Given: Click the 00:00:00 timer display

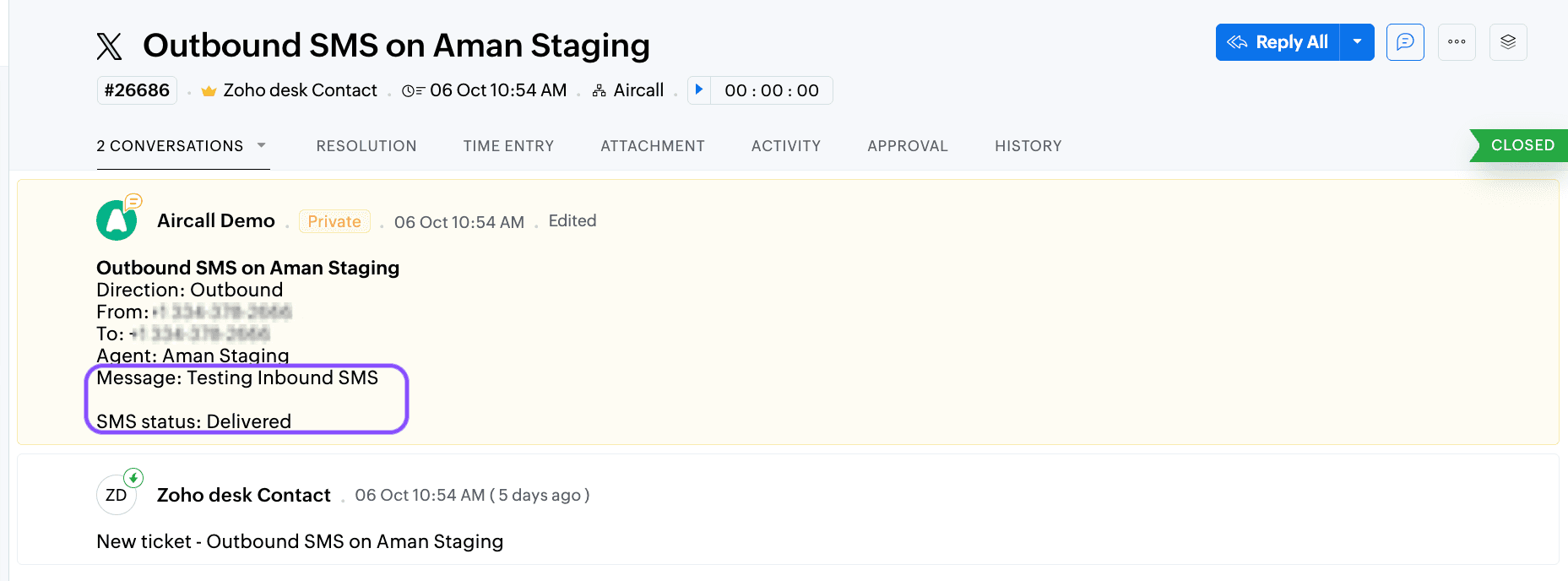Looking at the screenshot, I should 772,90.
